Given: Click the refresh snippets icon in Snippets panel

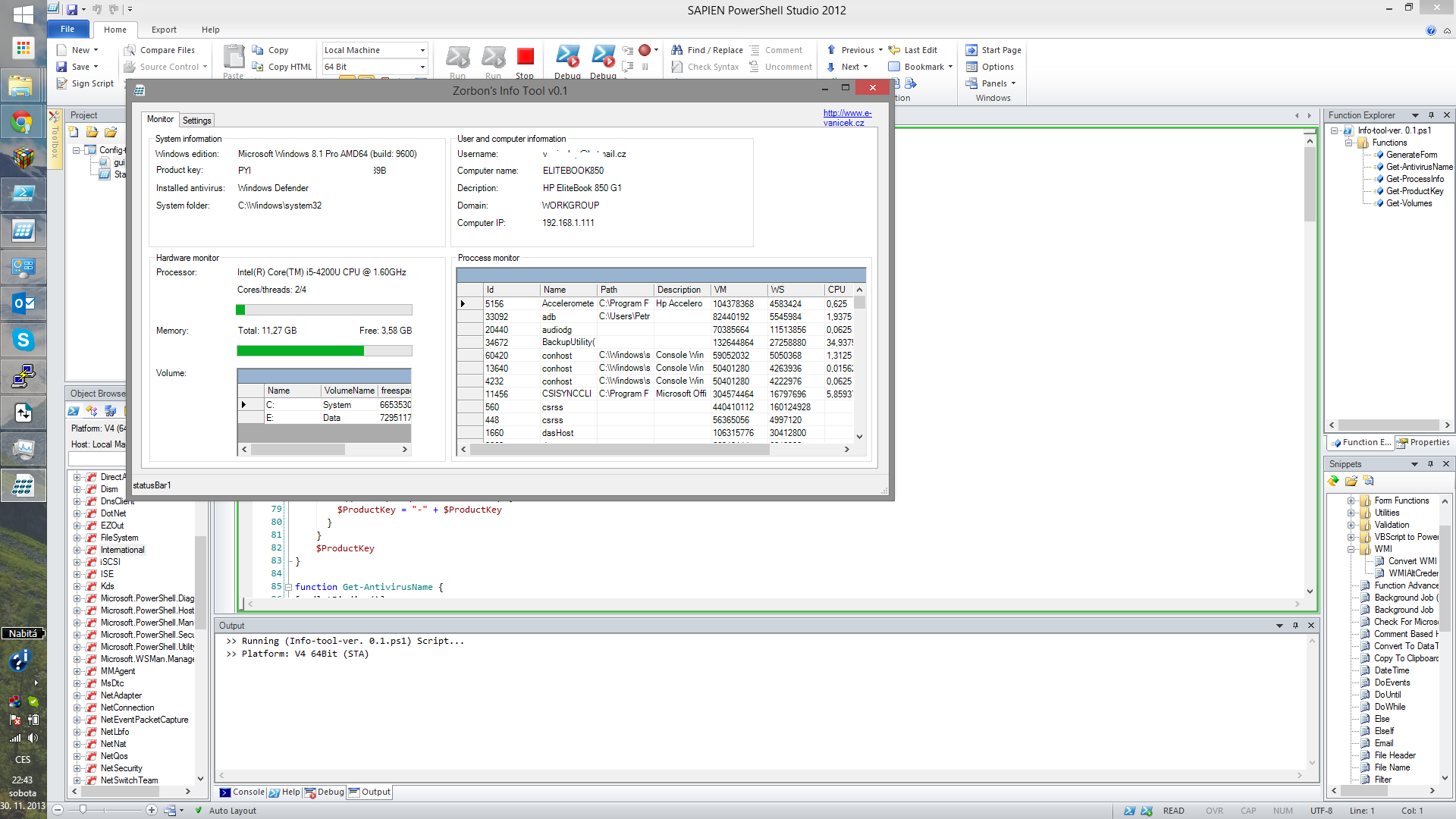Looking at the screenshot, I should coord(1334,481).
